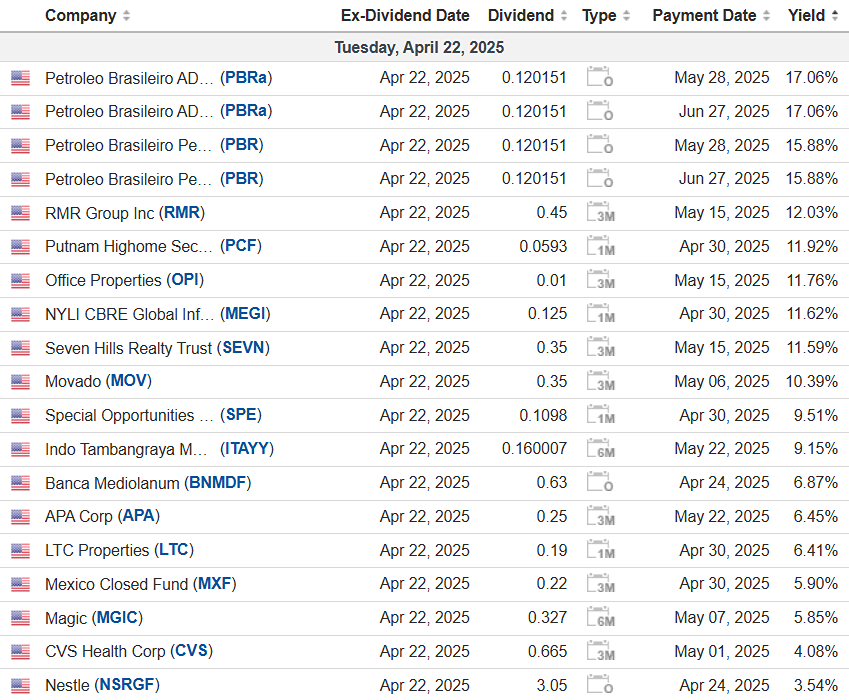Open the PBR ticker link in the first PBR row
This screenshot has width=849, height=700.
241,145
